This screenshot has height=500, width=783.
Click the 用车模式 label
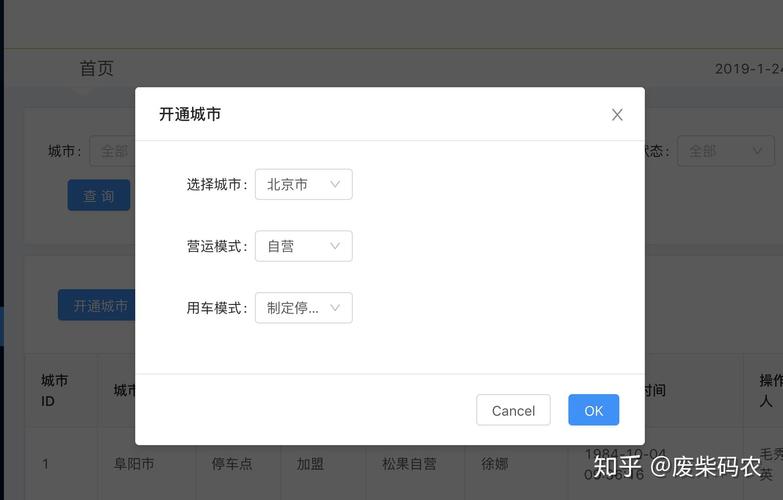(217, 308)
